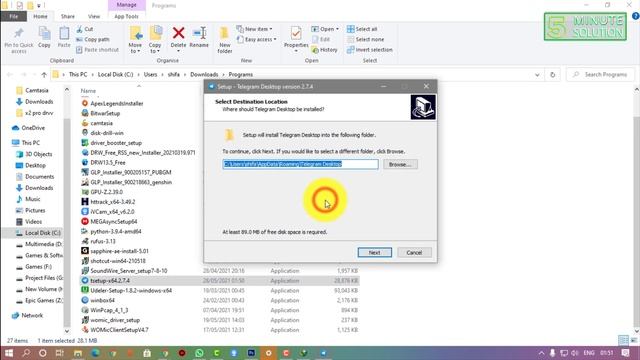This screenshot has width=640, height=360.
Task: Click Next in the Telegram setup dialog
Action: 375,253
